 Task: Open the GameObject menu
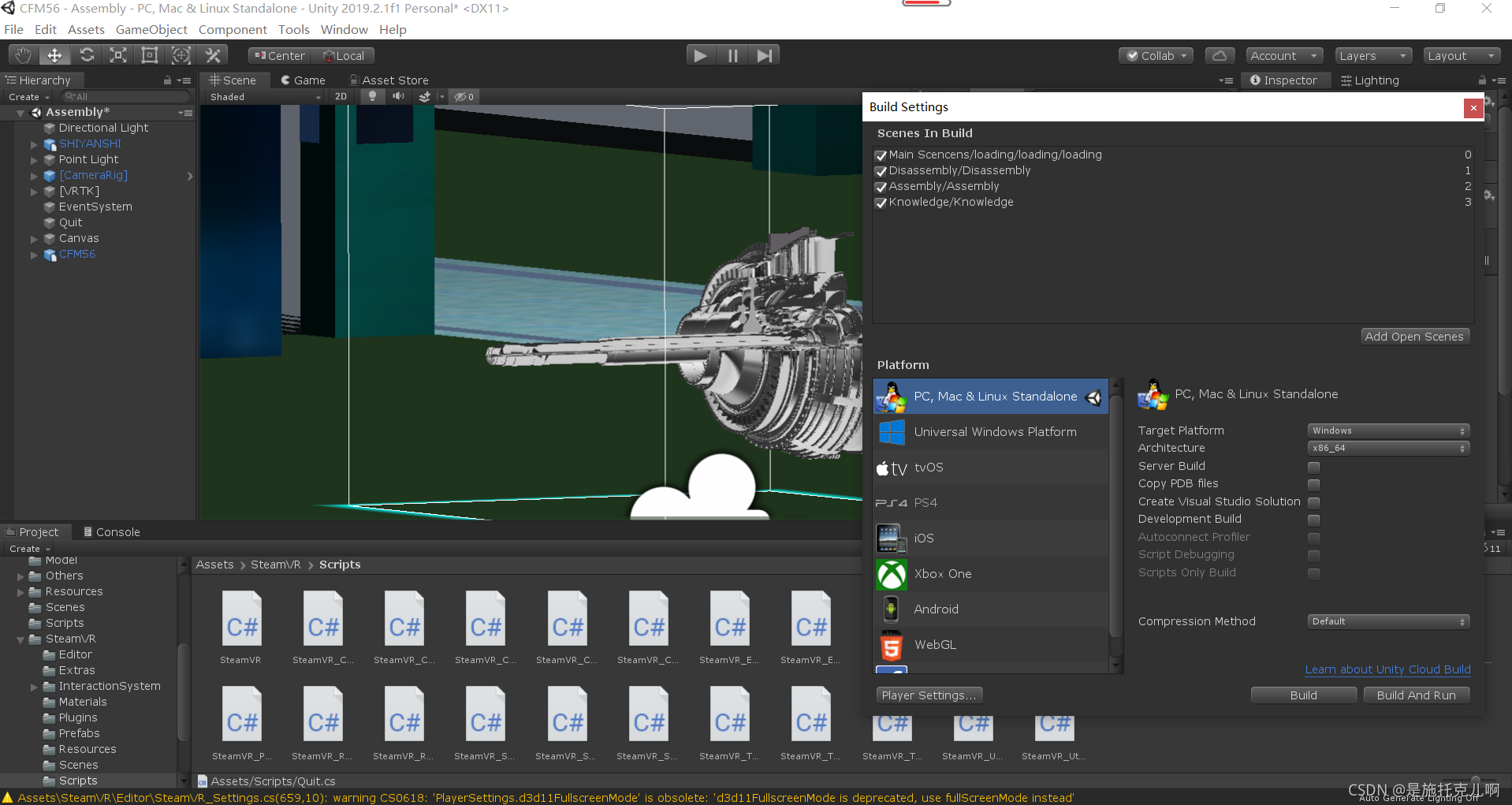click(x=151, y=29)
